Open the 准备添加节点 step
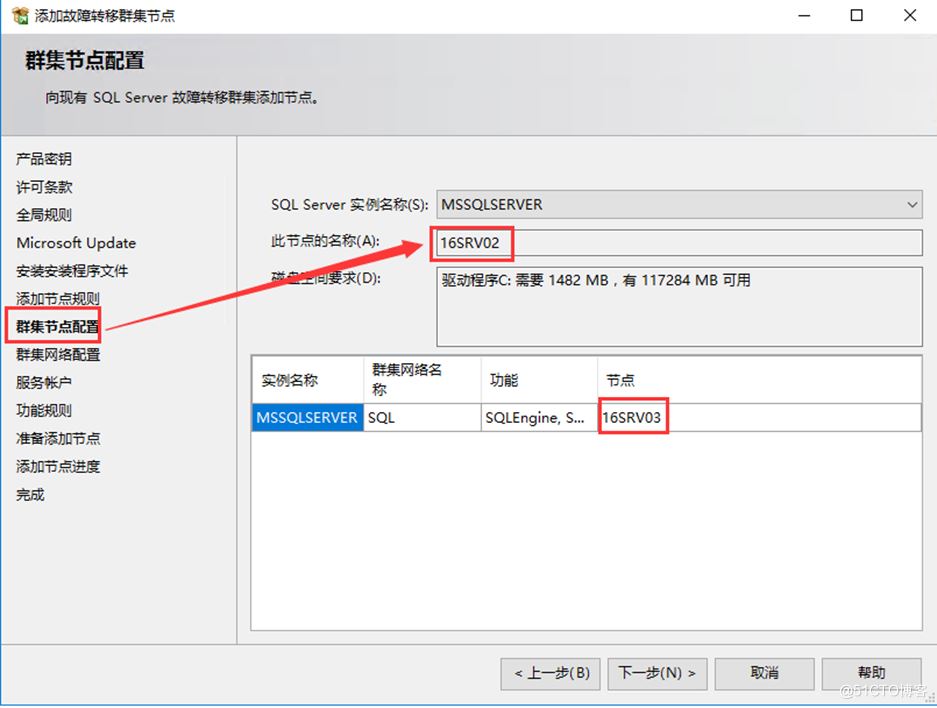937x708 pixels. click(54, 438)
